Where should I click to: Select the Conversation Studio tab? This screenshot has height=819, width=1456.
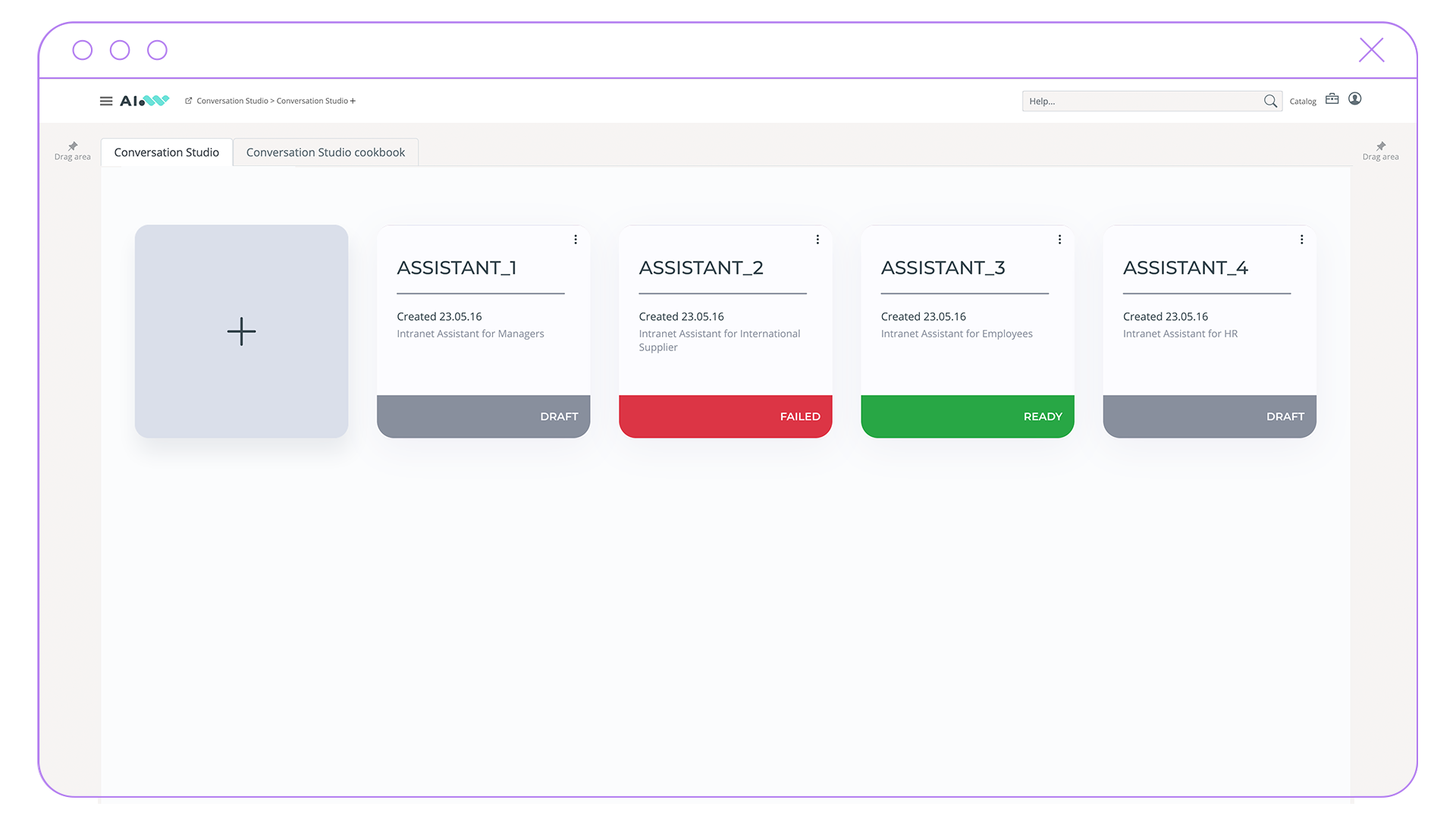point(166,152)
